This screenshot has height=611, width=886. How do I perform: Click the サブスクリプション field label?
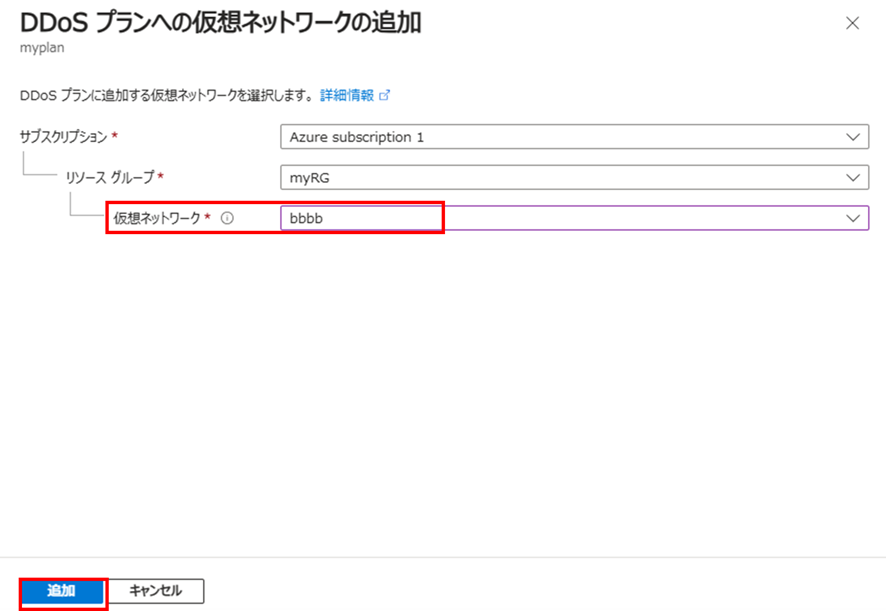click(63, 137)
